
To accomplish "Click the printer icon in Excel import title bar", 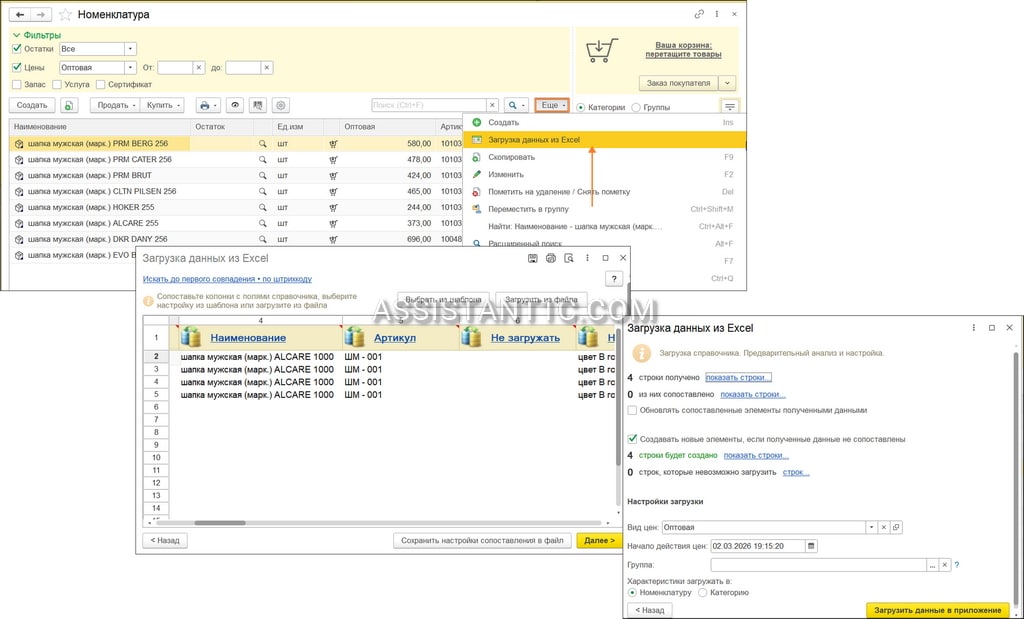I will tap(551, 259).
